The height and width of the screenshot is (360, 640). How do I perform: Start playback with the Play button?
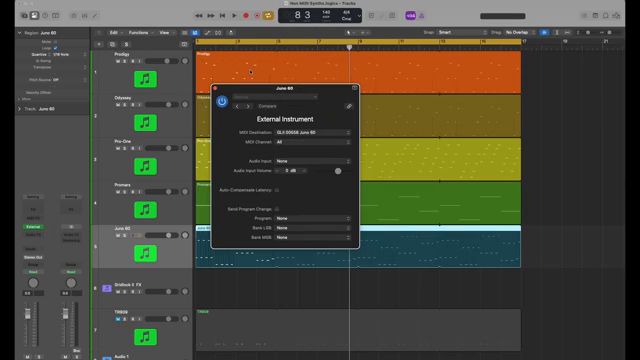point(234,16)
